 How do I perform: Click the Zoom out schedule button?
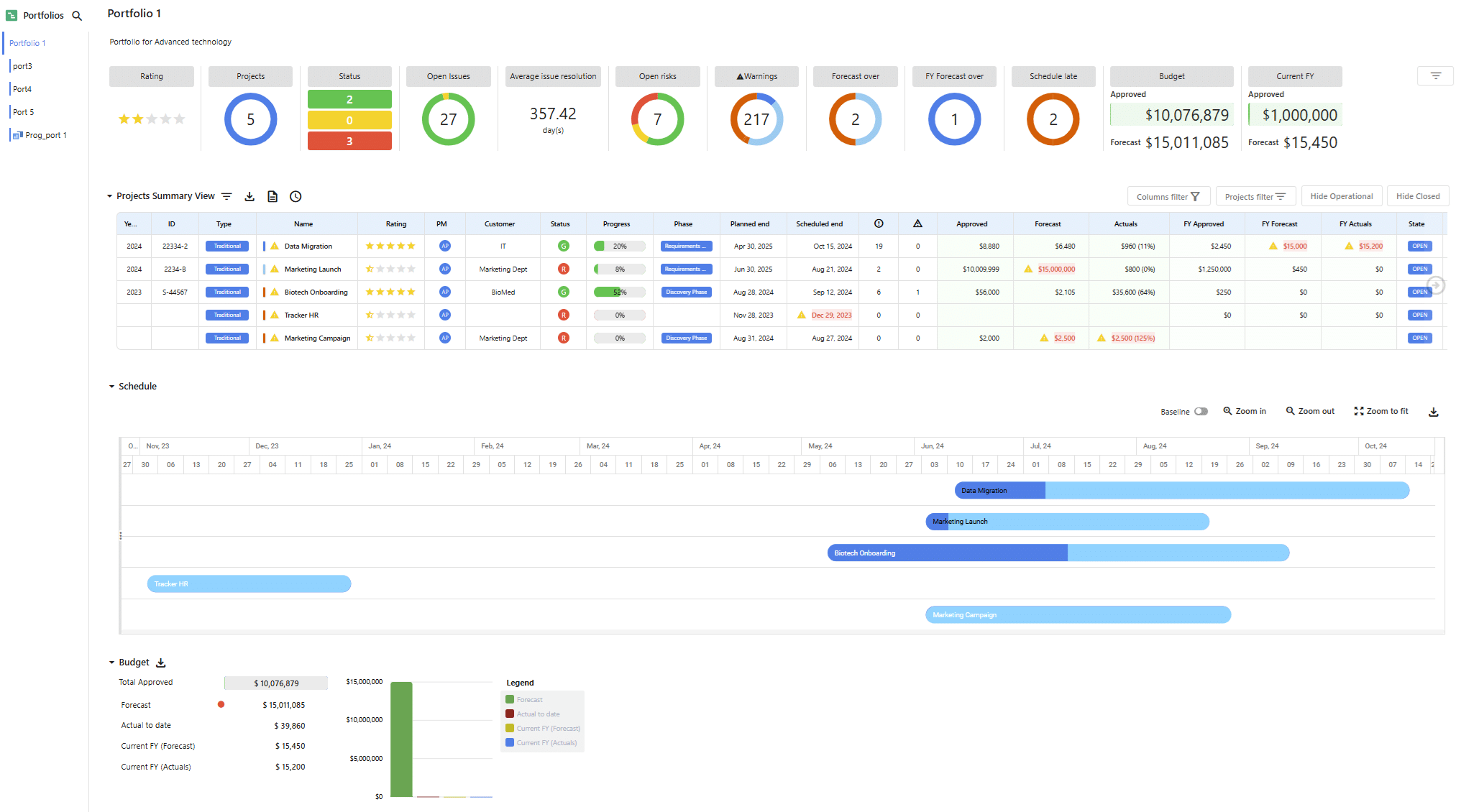click(x=1310, y=411)
